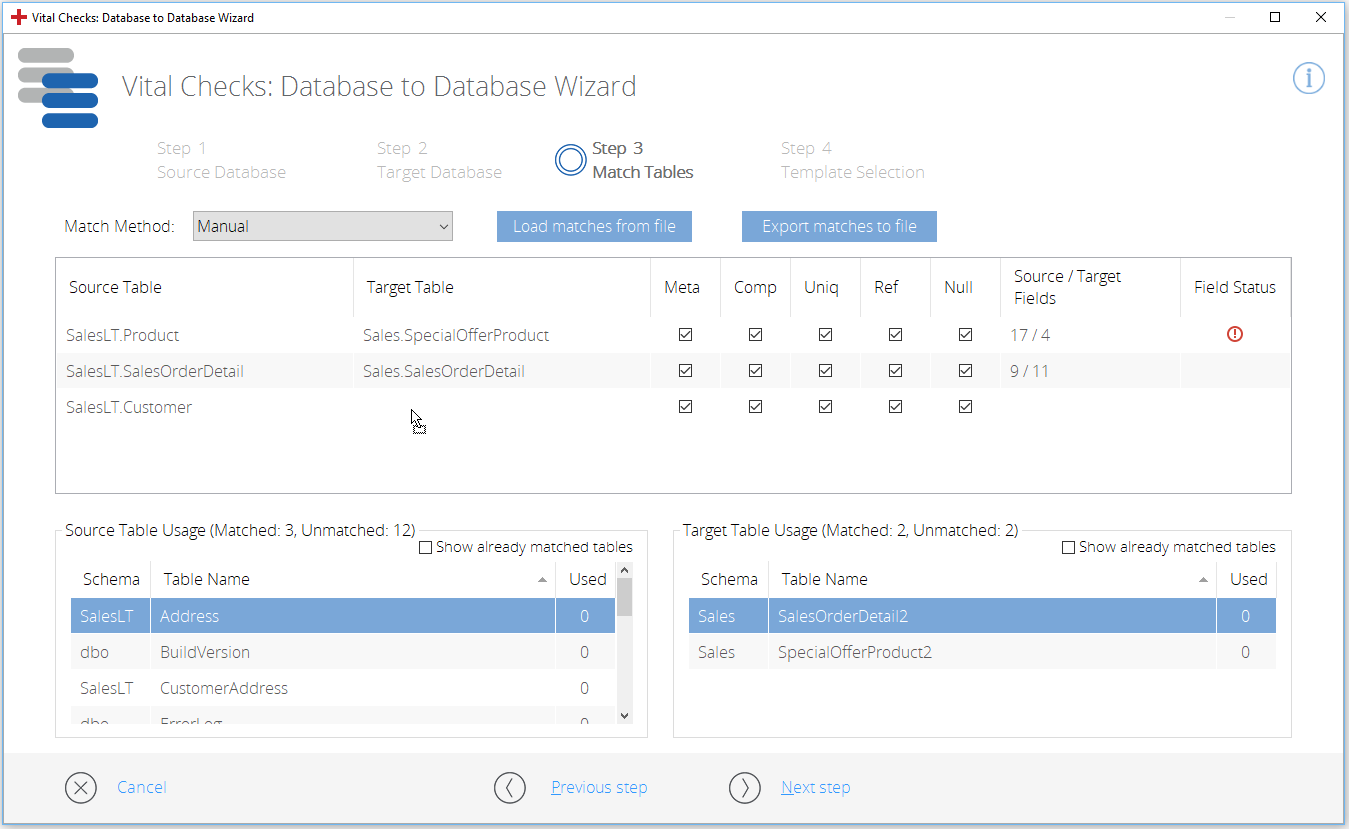Enable Show already matched tables for source
The height and width of the screenshot is (829, 1349).
(426, 547)
